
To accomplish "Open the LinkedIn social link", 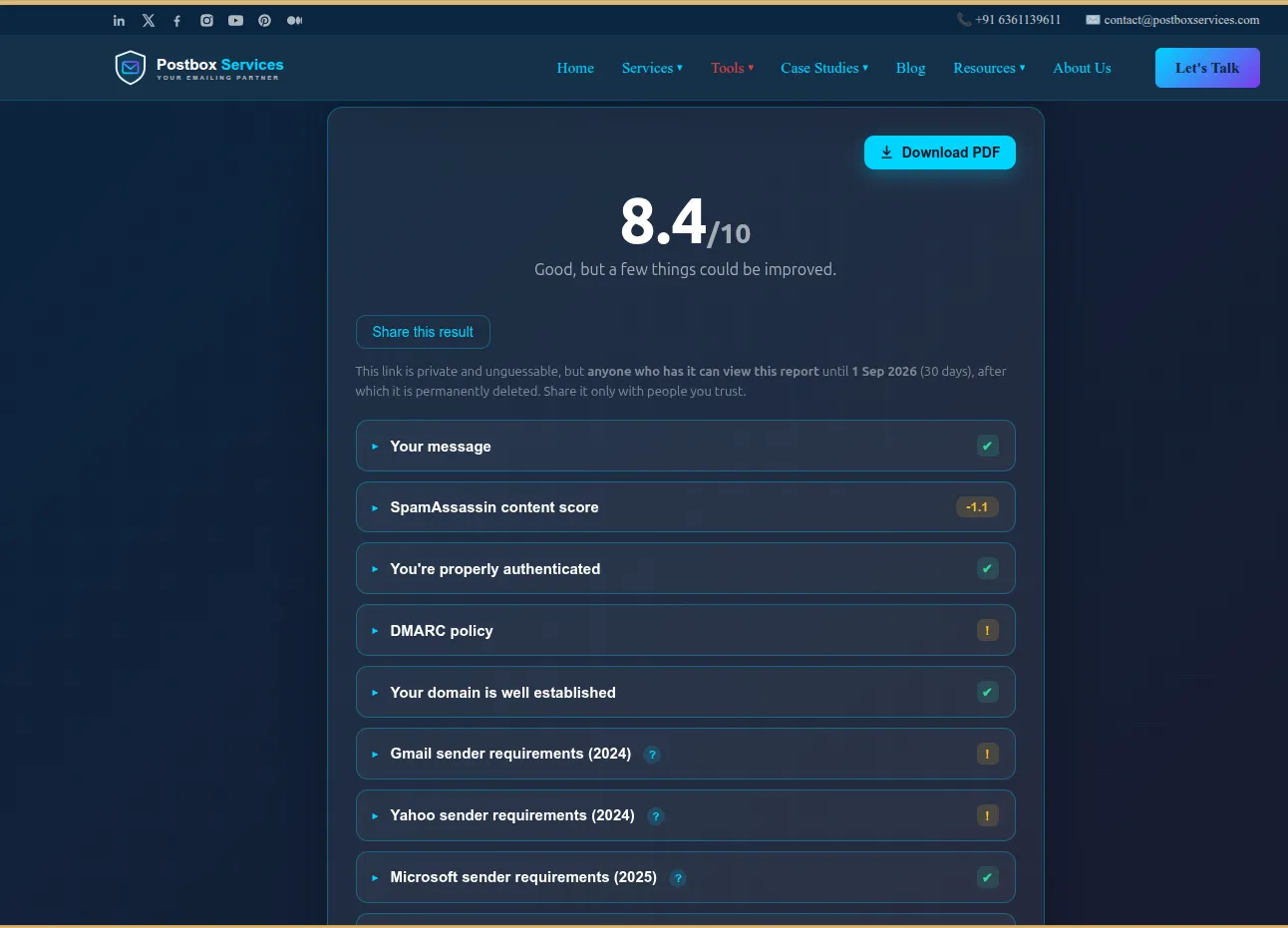I will [119, 20].
